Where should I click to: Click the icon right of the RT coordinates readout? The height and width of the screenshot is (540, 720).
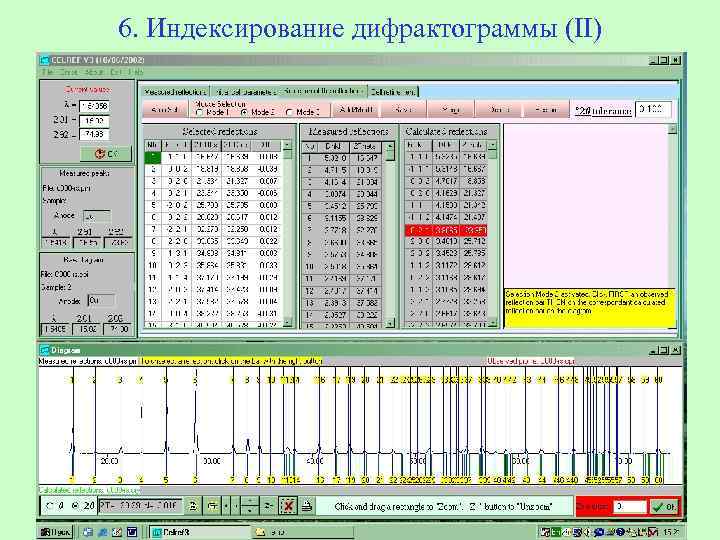(193, 506)
